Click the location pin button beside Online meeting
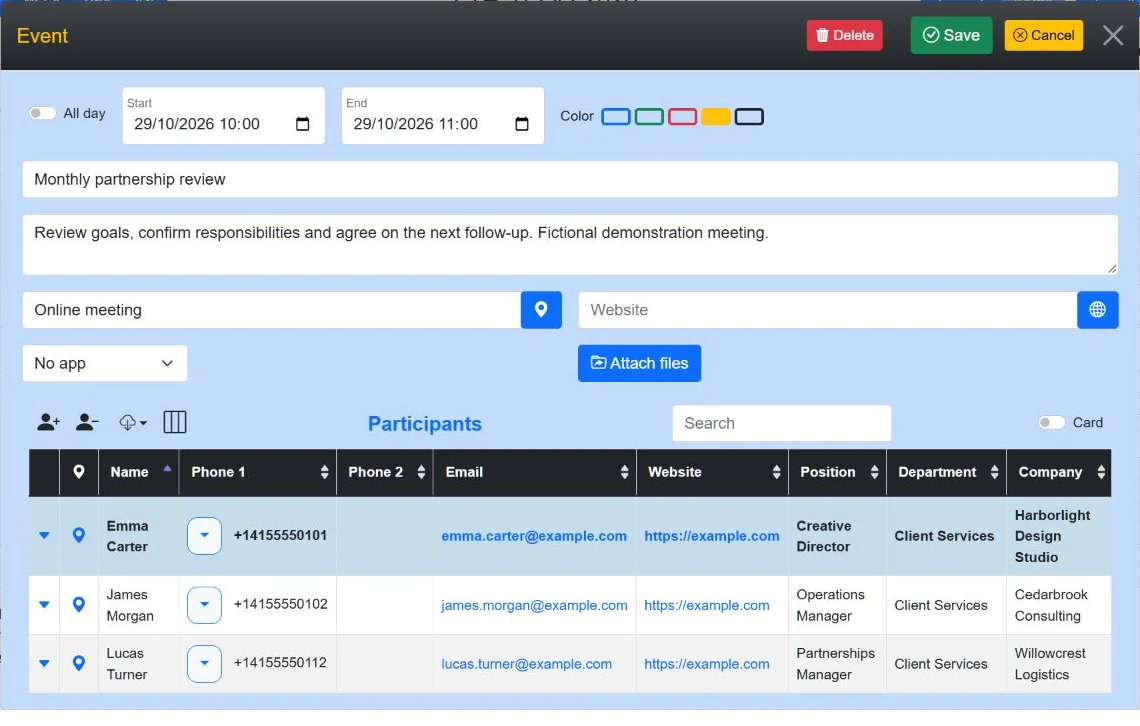Screen dimensions: 1140x726 (541, 310)
